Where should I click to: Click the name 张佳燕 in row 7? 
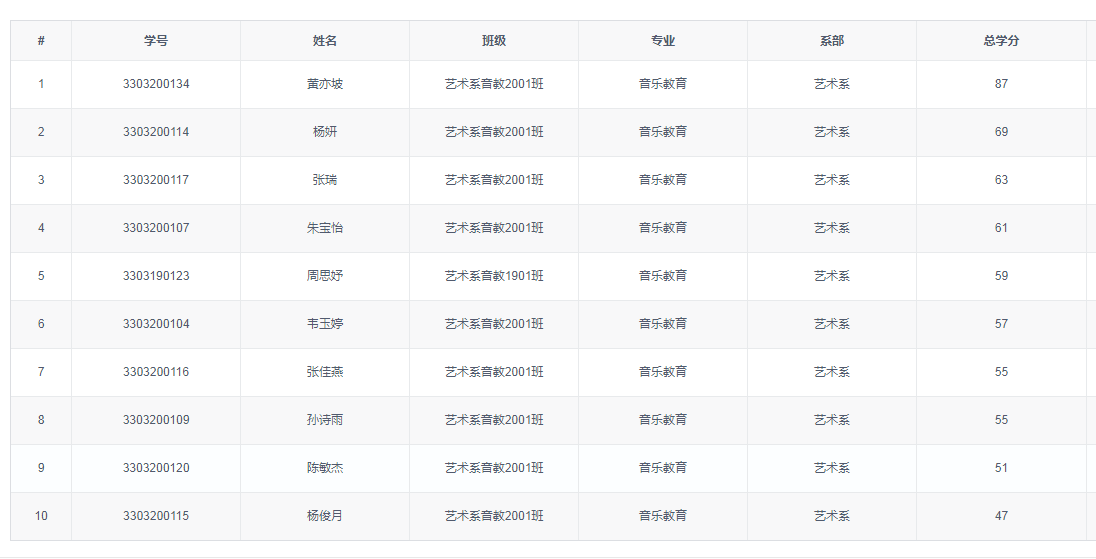324,372
